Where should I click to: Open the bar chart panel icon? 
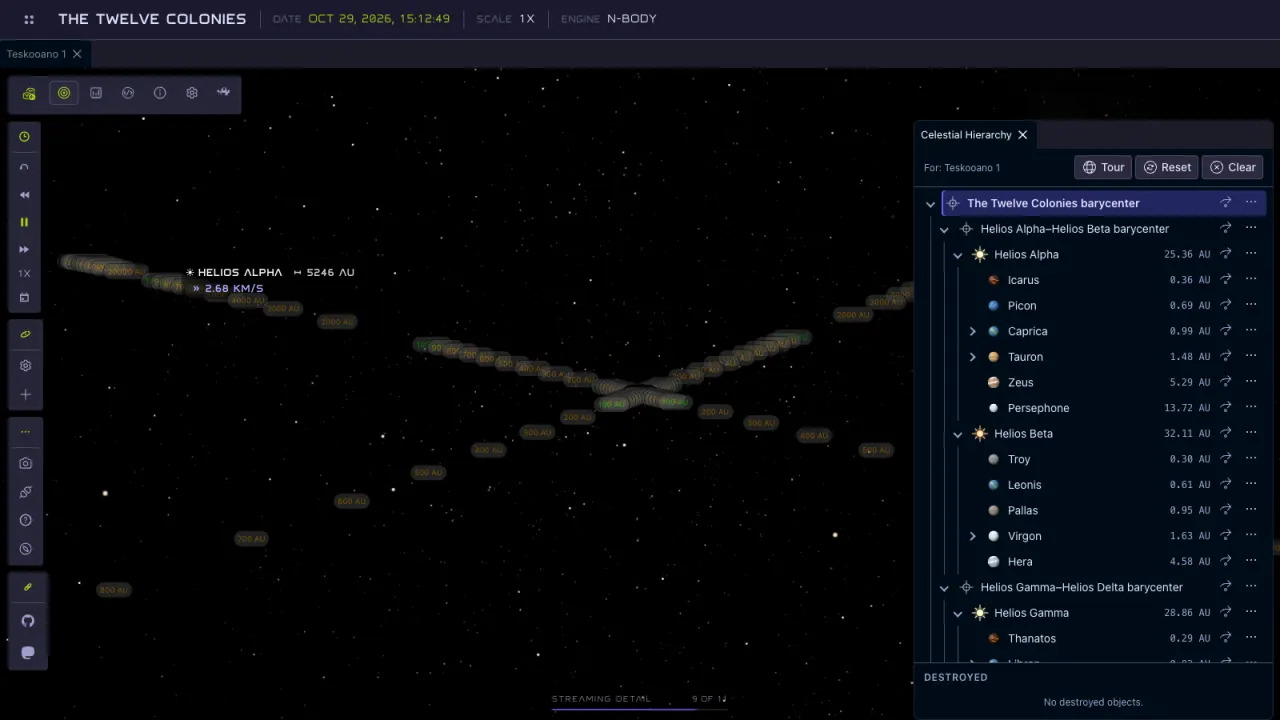96,93
